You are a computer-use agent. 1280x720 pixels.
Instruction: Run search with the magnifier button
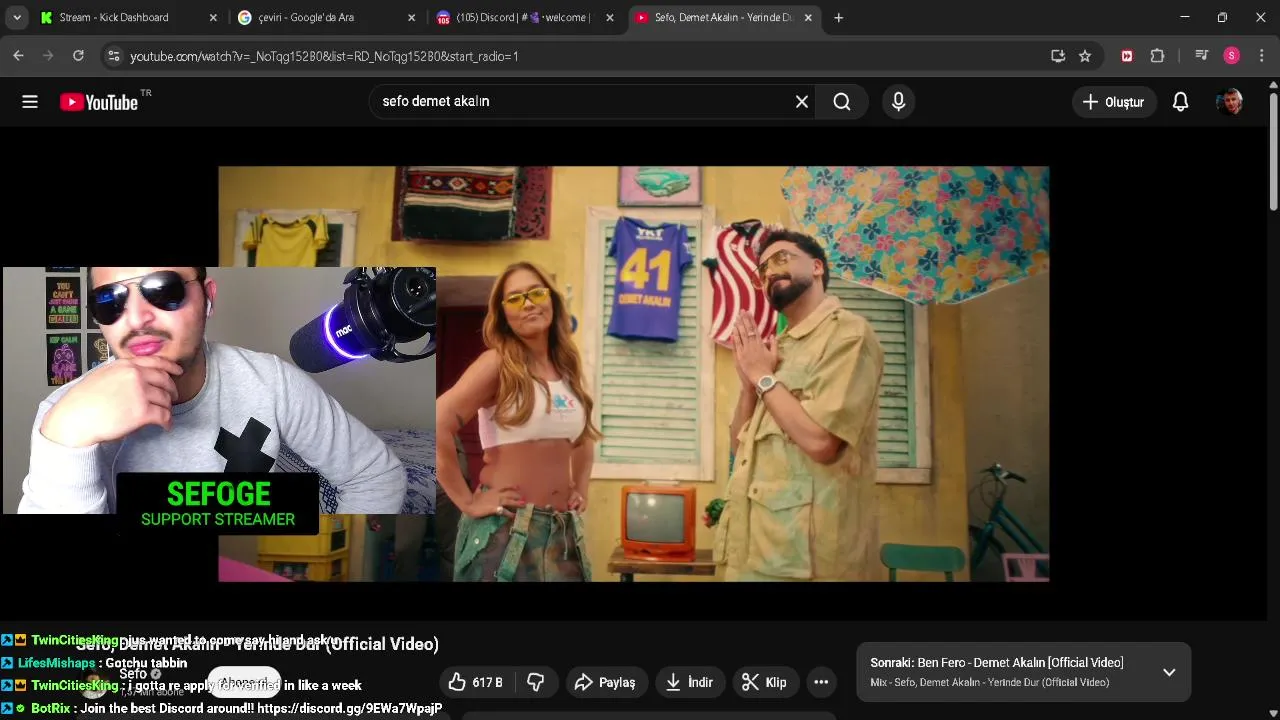coord(842,101)
